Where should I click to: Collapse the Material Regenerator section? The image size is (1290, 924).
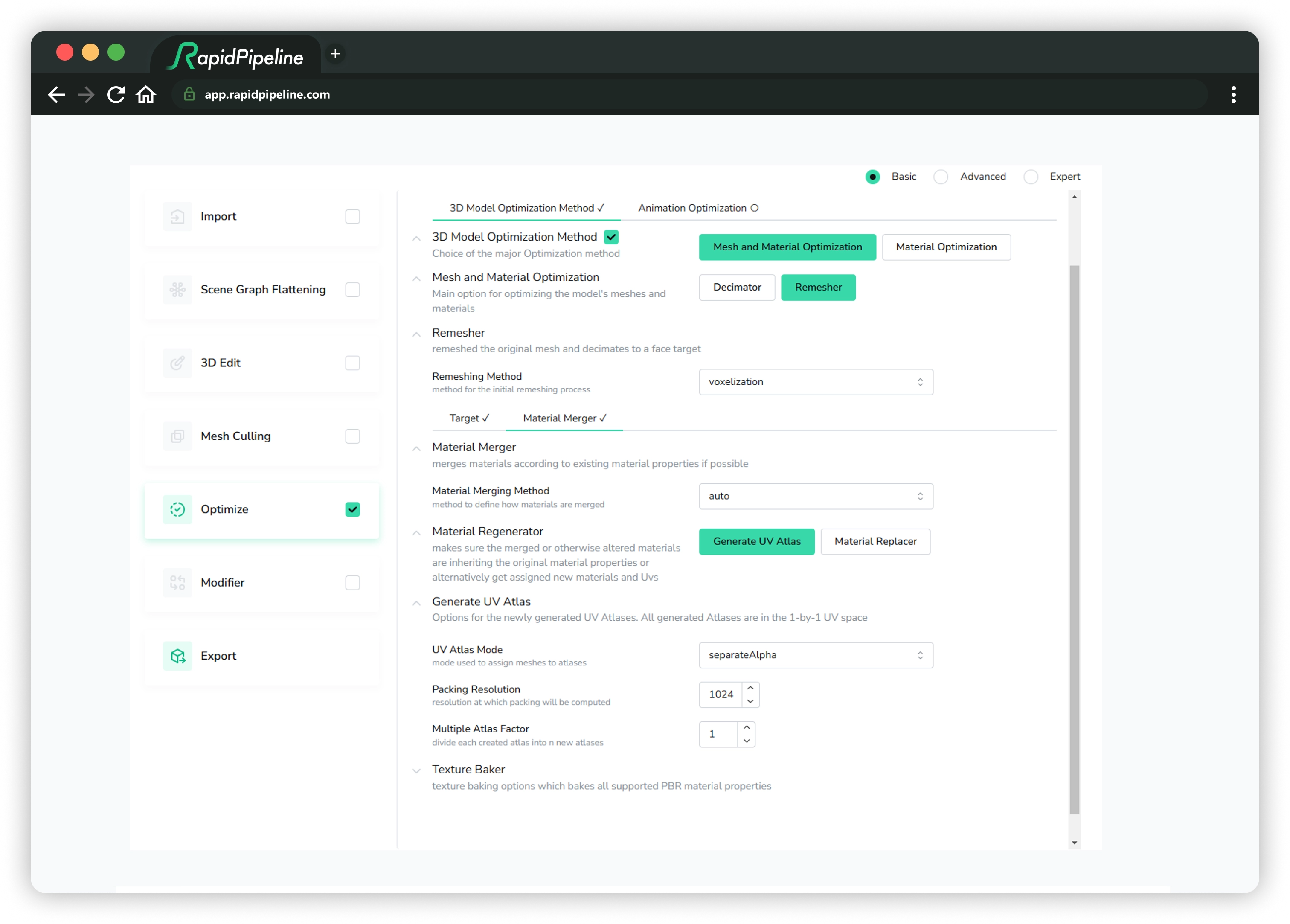(x=416, y=533)
